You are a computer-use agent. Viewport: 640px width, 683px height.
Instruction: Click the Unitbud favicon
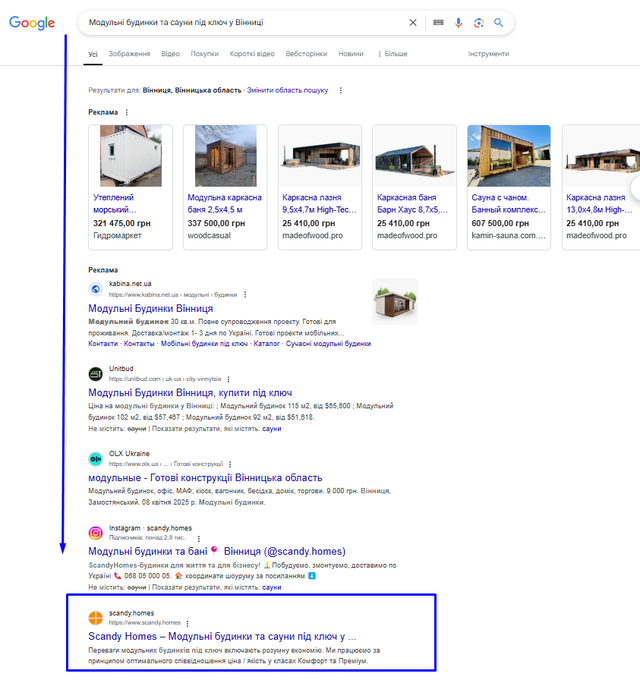(x=95, y=374)
